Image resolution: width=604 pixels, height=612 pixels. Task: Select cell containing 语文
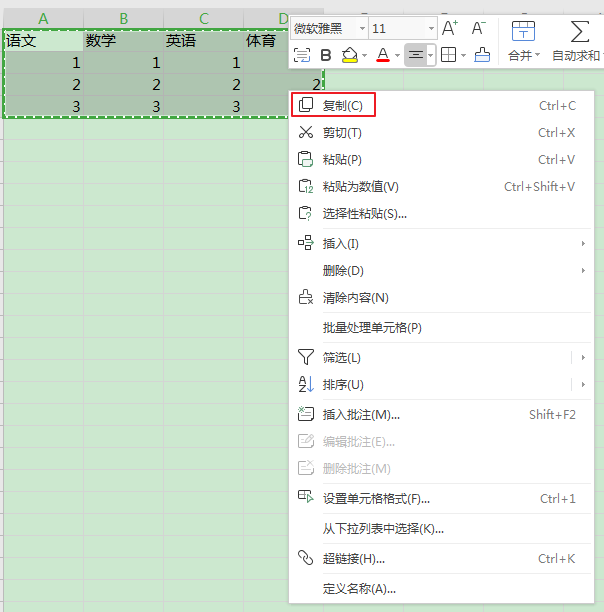coord(43,41)
